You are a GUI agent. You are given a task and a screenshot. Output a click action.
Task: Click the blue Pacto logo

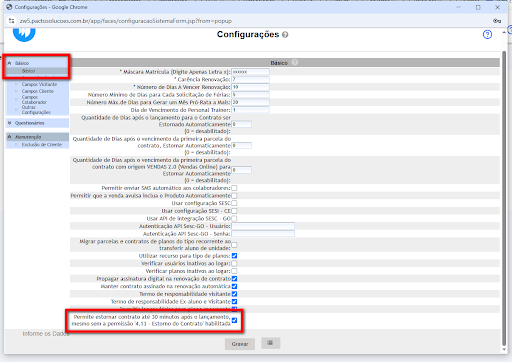pyautogui.click(x=24, y=33)
